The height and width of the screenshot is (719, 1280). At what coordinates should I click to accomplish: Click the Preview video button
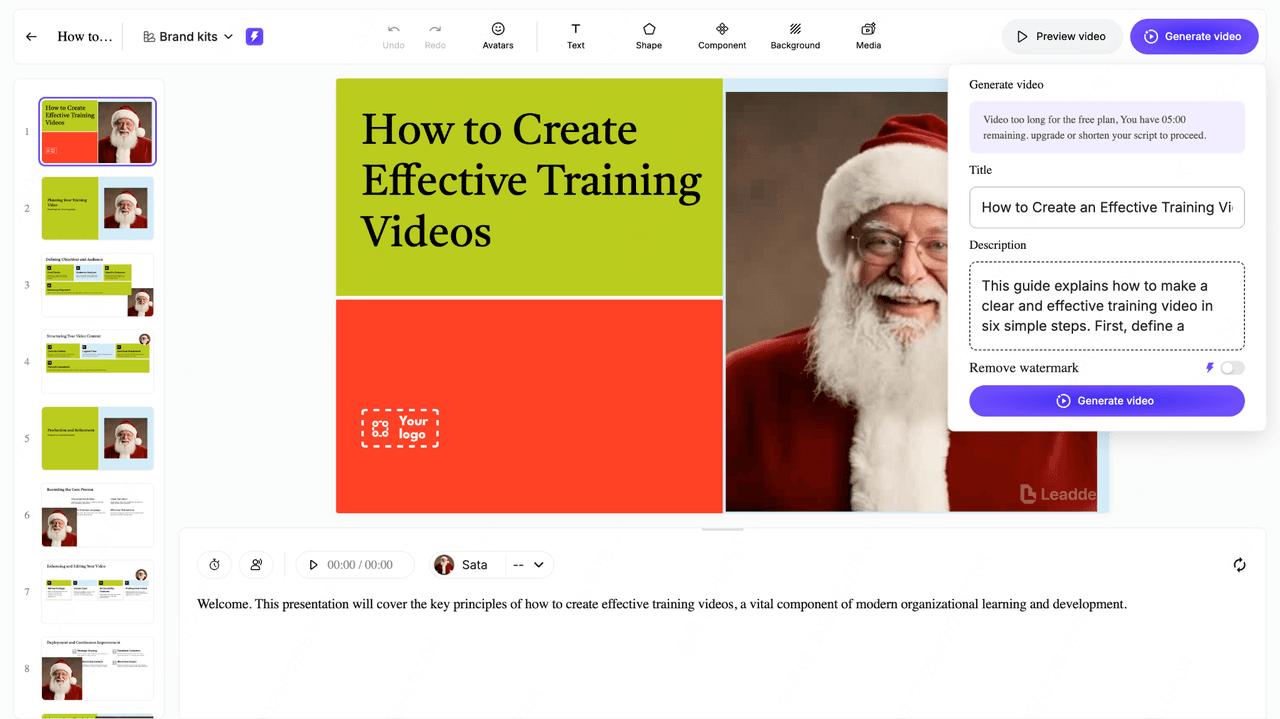tap(1061, 37)
